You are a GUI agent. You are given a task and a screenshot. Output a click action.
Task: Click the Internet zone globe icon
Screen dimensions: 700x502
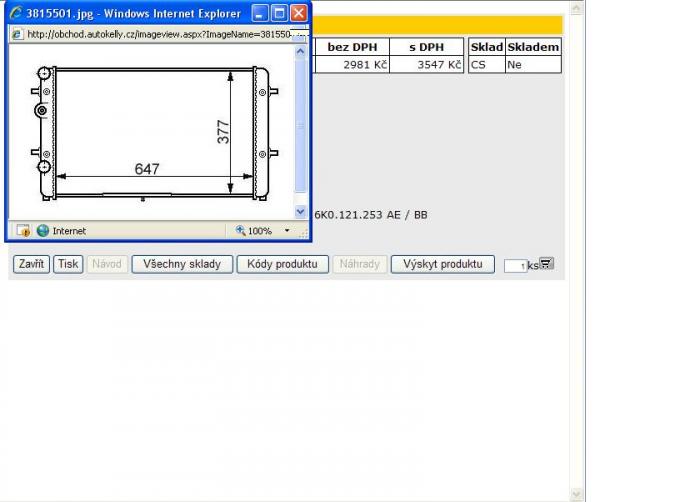[43, 230]
